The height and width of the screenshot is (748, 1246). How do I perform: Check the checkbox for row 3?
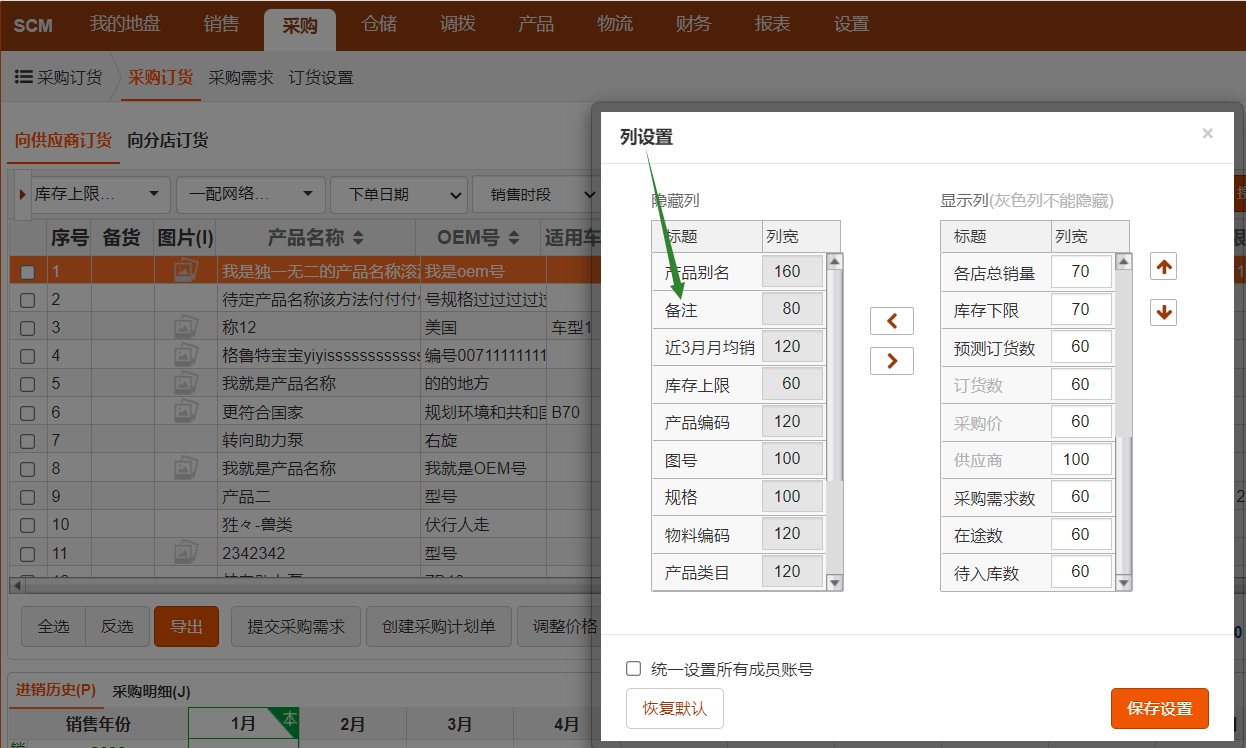tap(28, 328)
